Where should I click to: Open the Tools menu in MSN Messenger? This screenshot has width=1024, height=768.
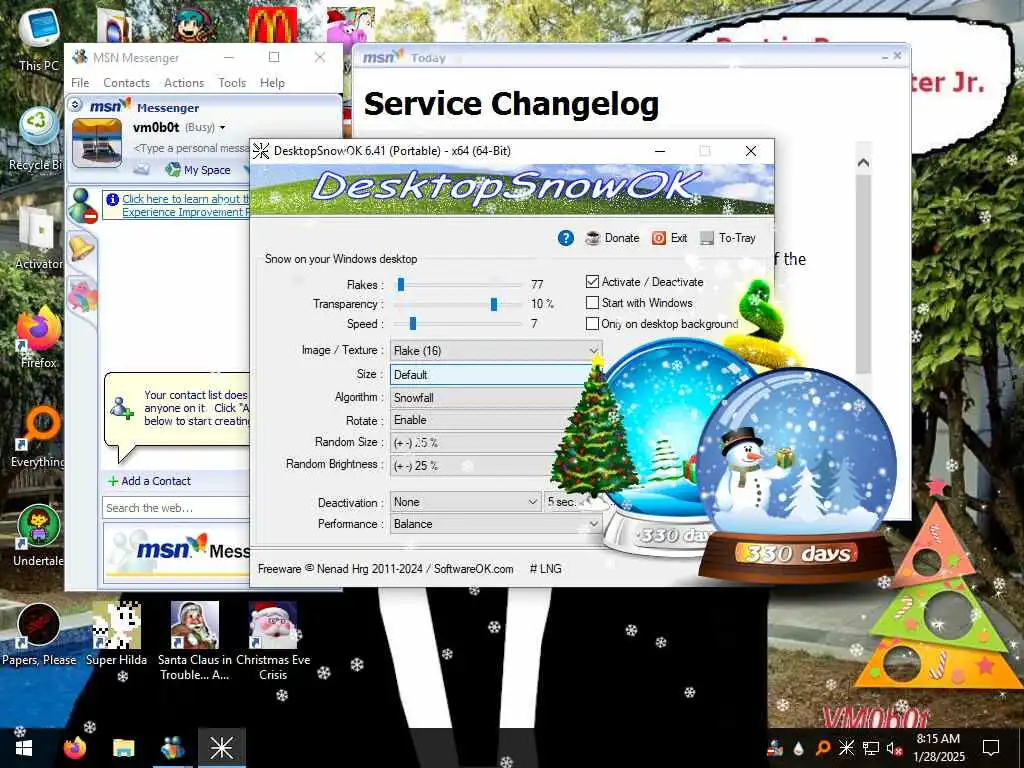coord(232,83)
